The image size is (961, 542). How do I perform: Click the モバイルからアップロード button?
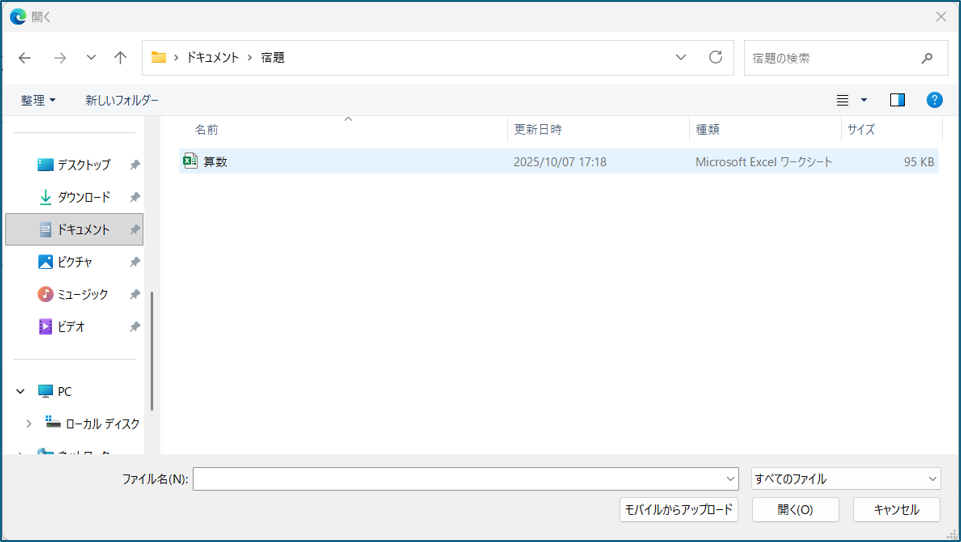pyautogui.click(x=679, y=509)
